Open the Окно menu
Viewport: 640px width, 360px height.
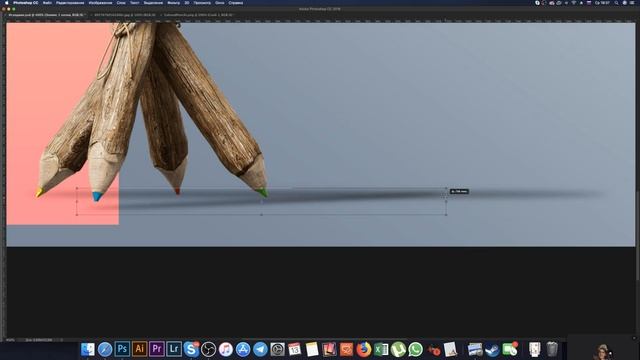220,3
